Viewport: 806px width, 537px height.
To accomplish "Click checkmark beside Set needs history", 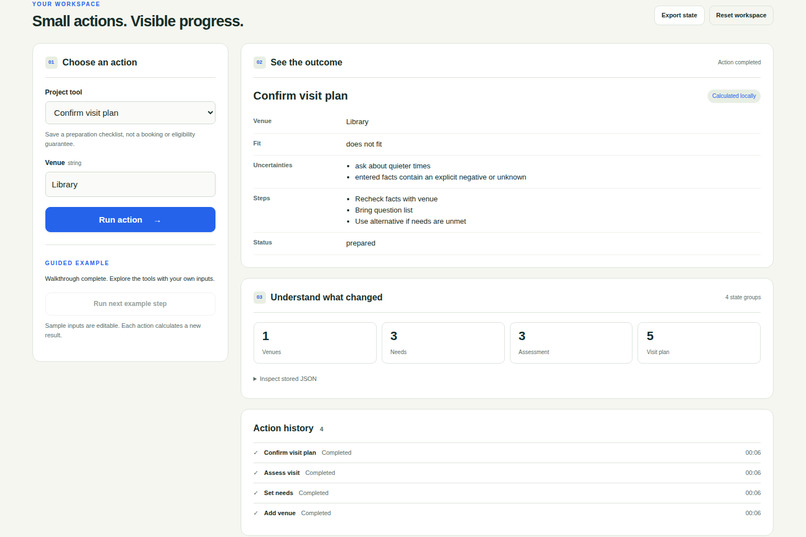I will tap(255, 493).
